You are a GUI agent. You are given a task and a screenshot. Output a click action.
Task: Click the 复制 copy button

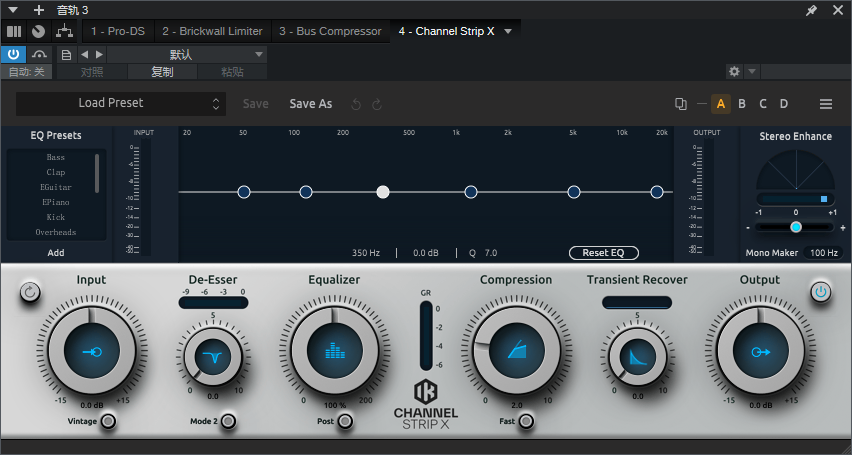point(162,72)
